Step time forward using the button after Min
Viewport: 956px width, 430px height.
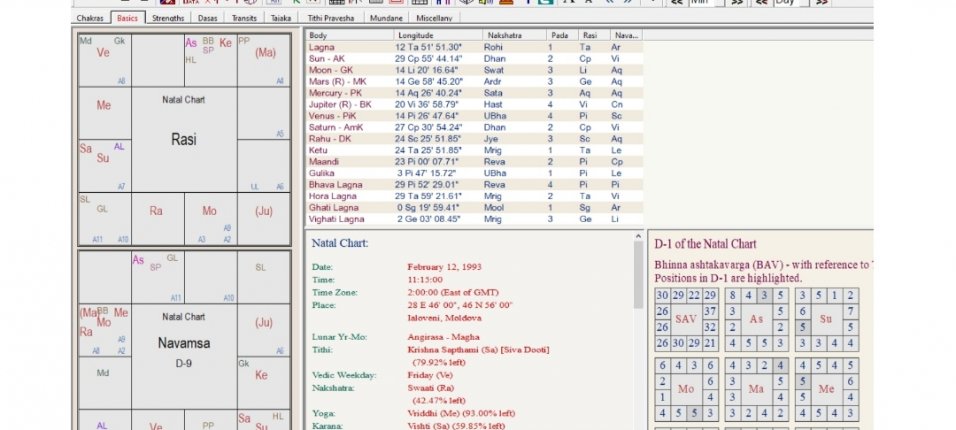pos(737,2)
